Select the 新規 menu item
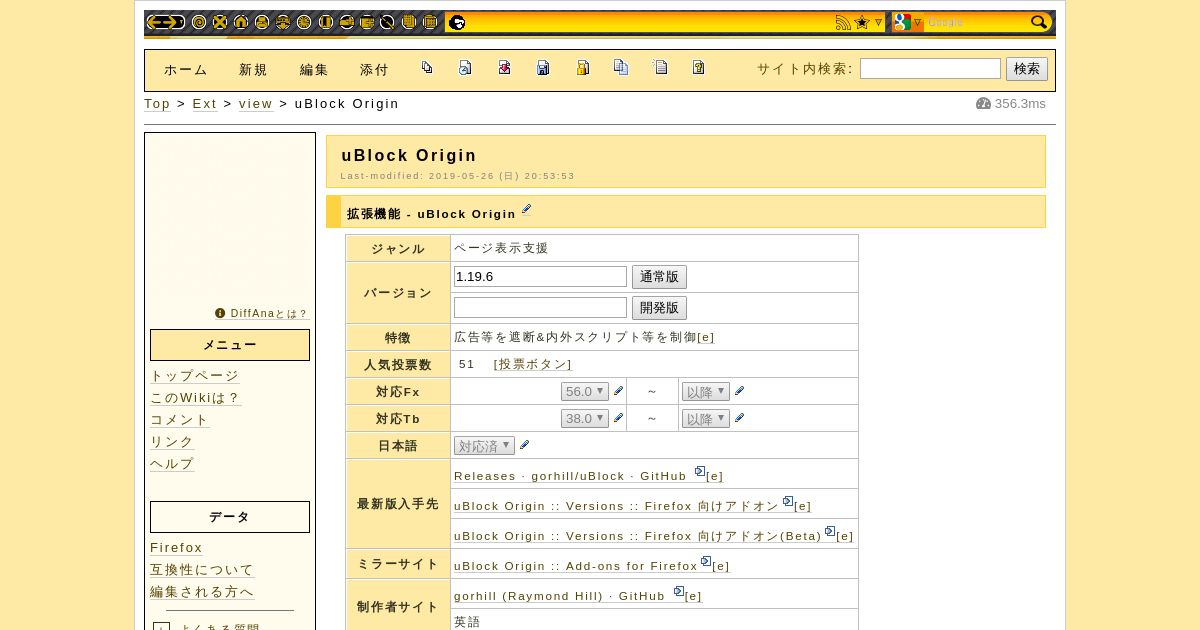The height and width of the screenshot is (630, 1200). click(254, 70)
